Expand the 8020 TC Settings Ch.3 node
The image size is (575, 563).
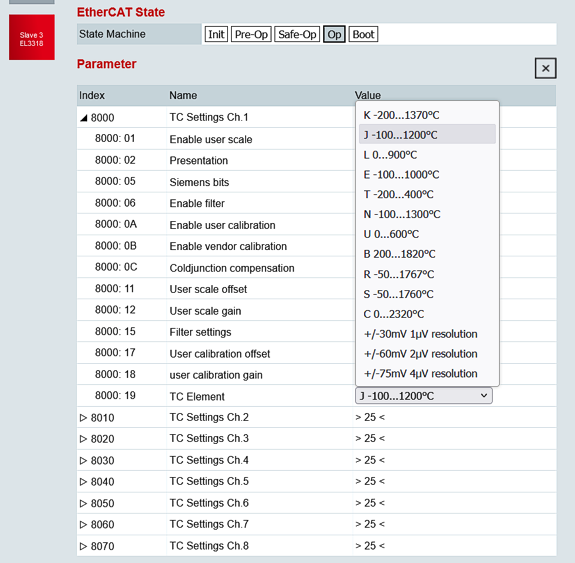pyautogui.click(x=83, y=439)
